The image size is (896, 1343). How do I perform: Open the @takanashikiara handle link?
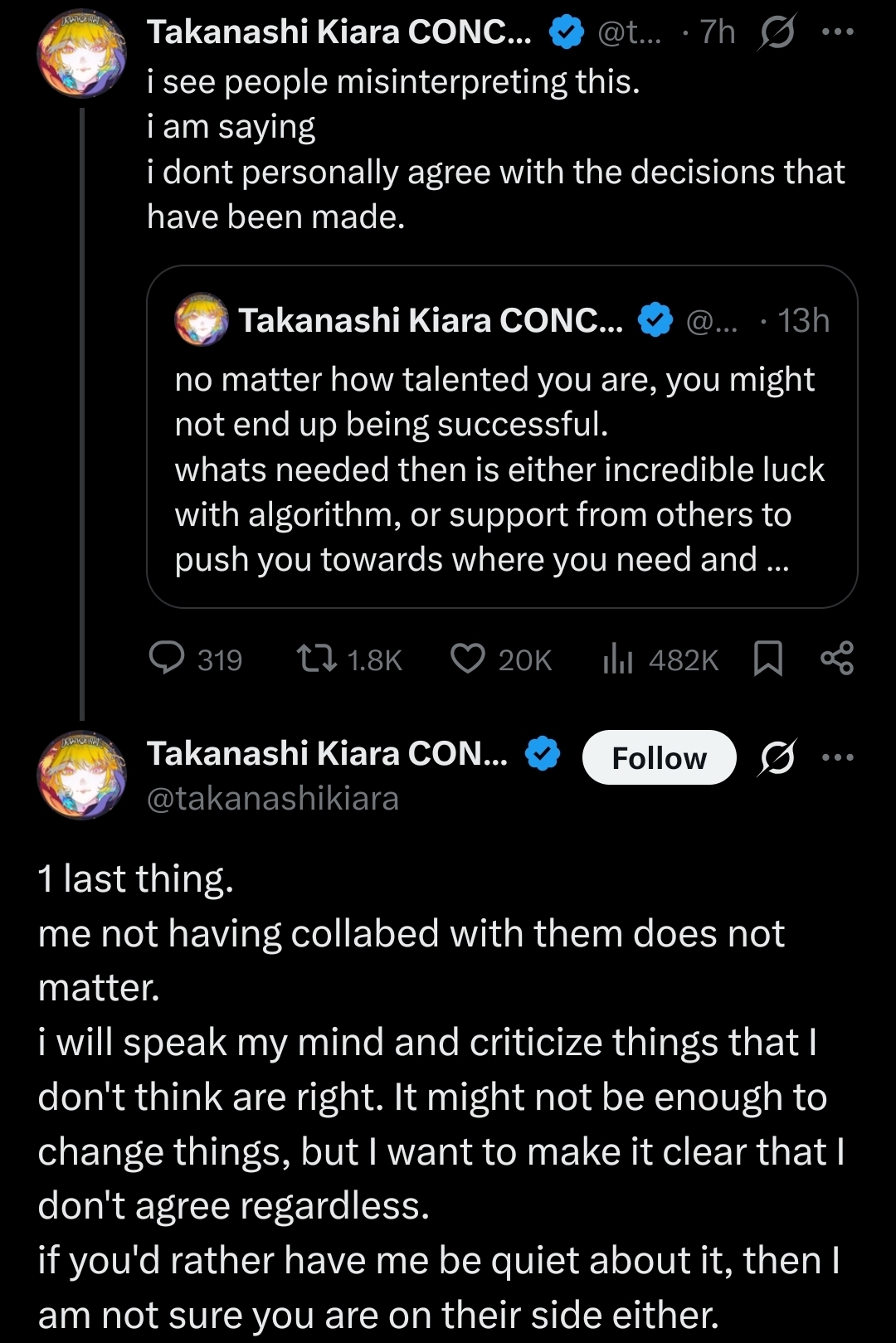[273, 798]
